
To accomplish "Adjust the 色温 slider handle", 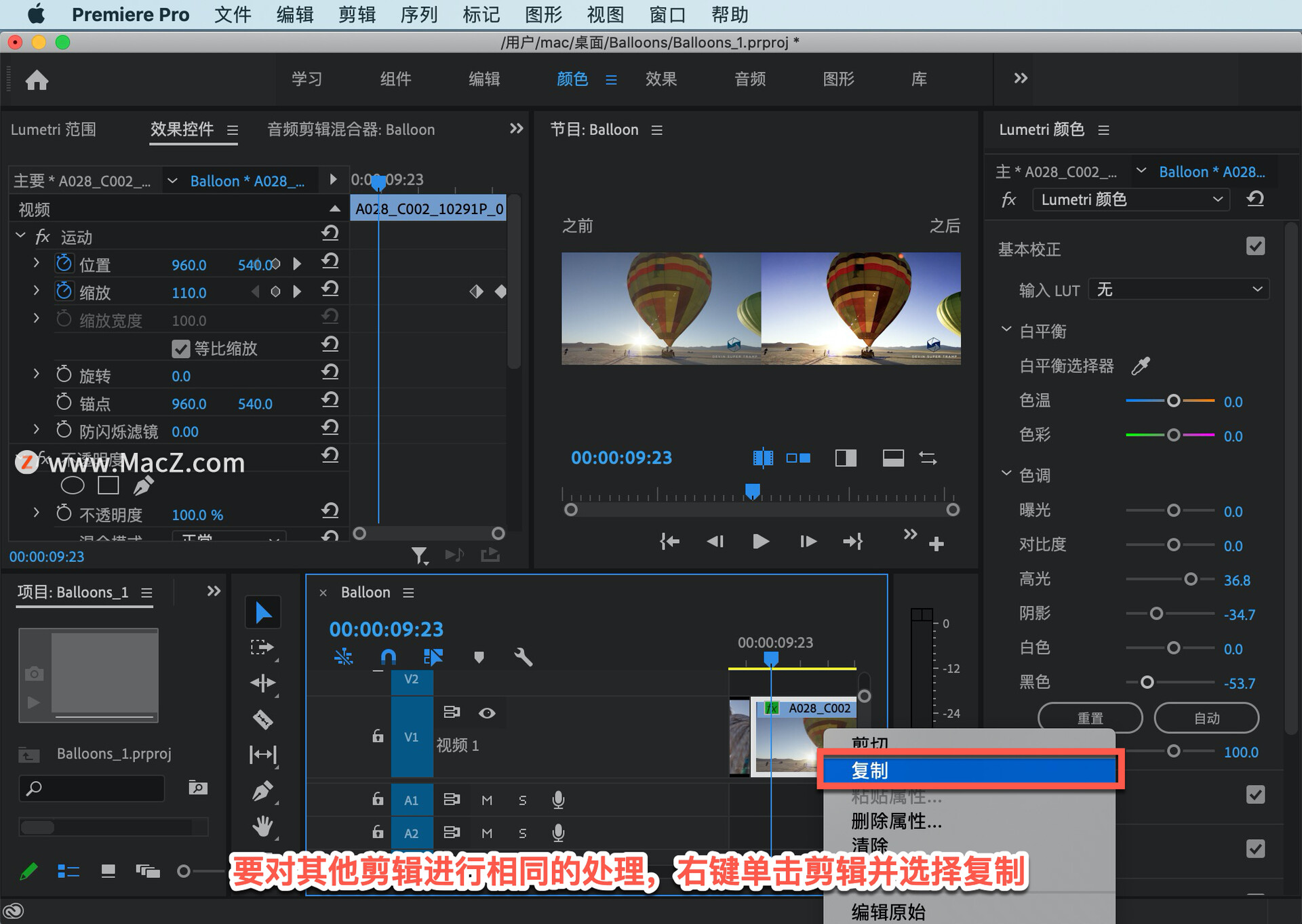I will point(1173,401).
